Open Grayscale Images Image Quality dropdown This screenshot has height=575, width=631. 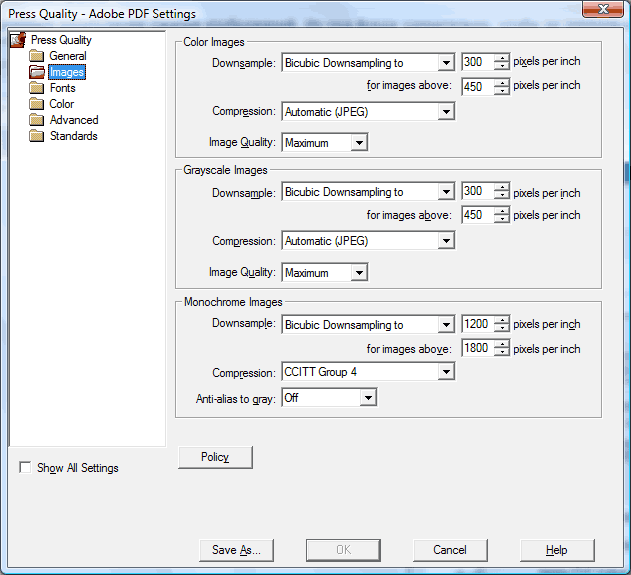(325, 272)
